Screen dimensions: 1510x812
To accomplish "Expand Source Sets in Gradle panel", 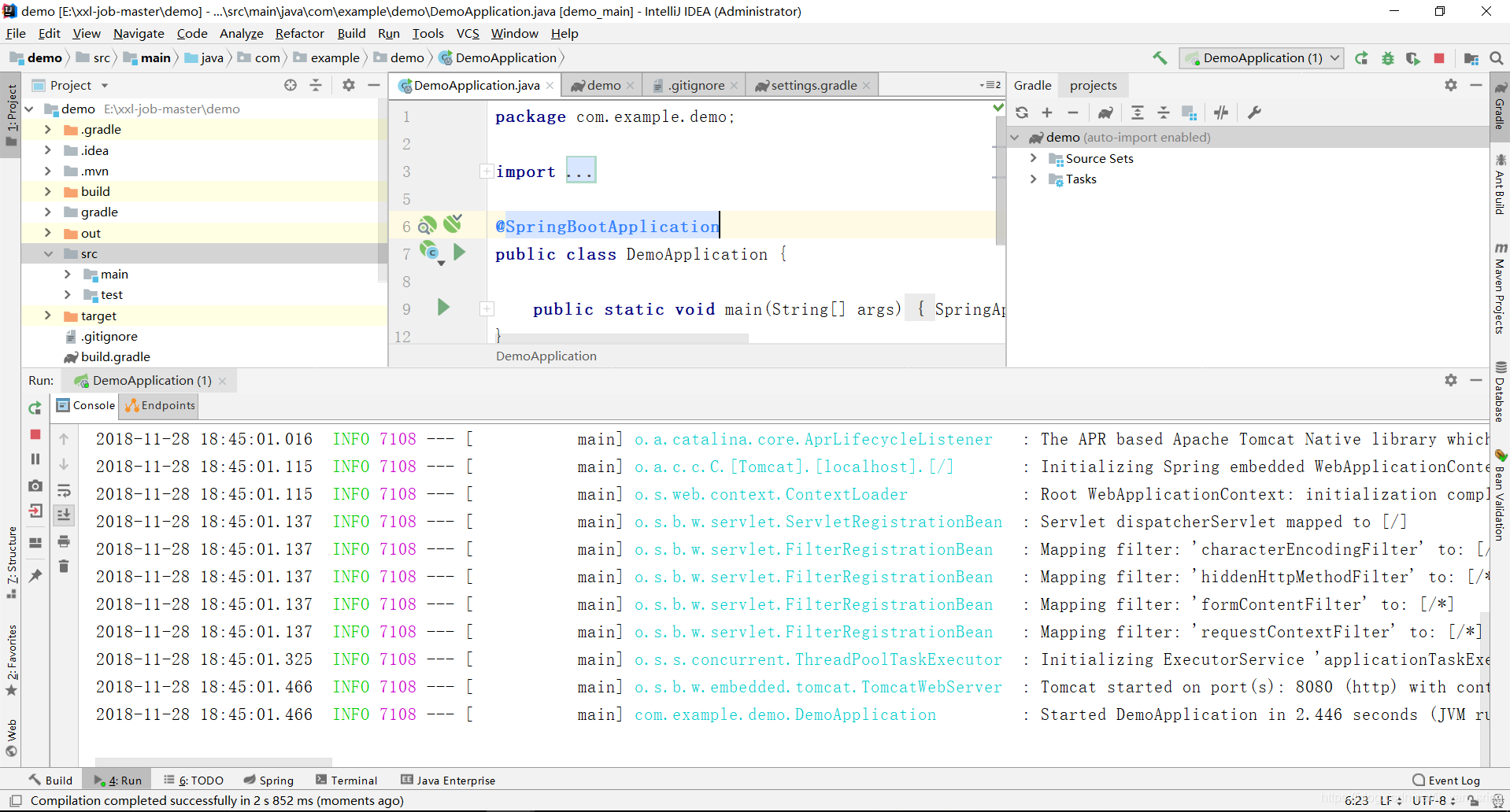I will [1033, 158].
